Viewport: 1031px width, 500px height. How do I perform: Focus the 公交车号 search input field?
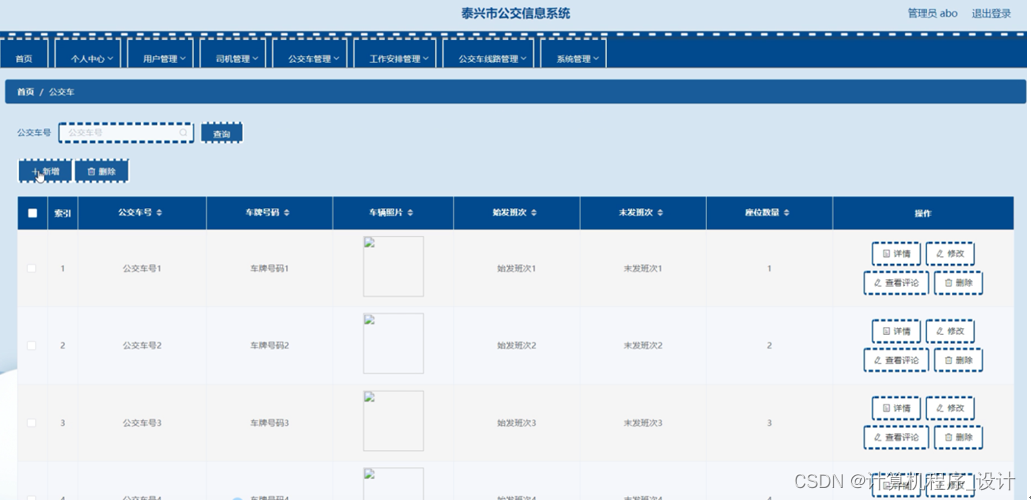click(x=126, y=132)
